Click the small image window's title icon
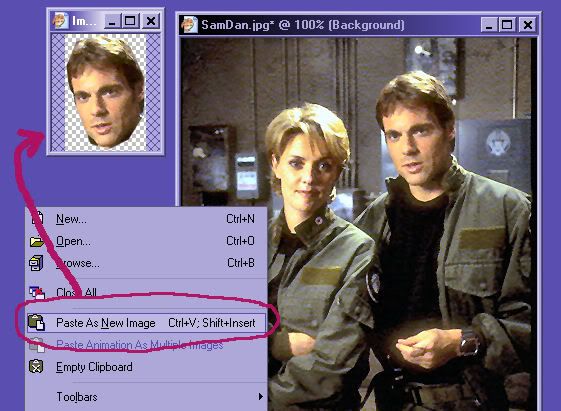This screenshot has width=561, height=411. pyautogui.click(x=60, y=21)
